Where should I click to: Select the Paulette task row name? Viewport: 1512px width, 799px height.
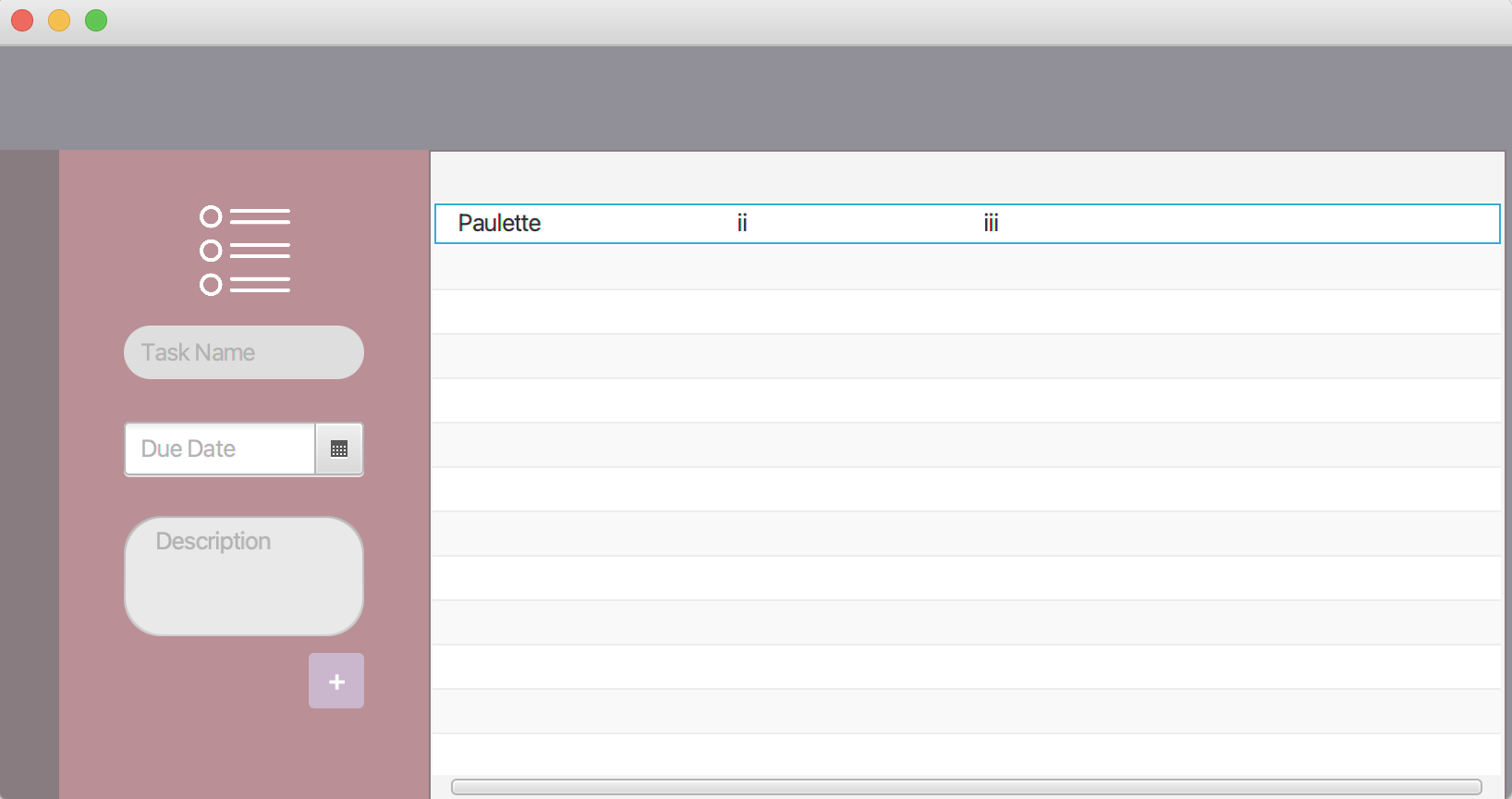click(x=499, y=224)
